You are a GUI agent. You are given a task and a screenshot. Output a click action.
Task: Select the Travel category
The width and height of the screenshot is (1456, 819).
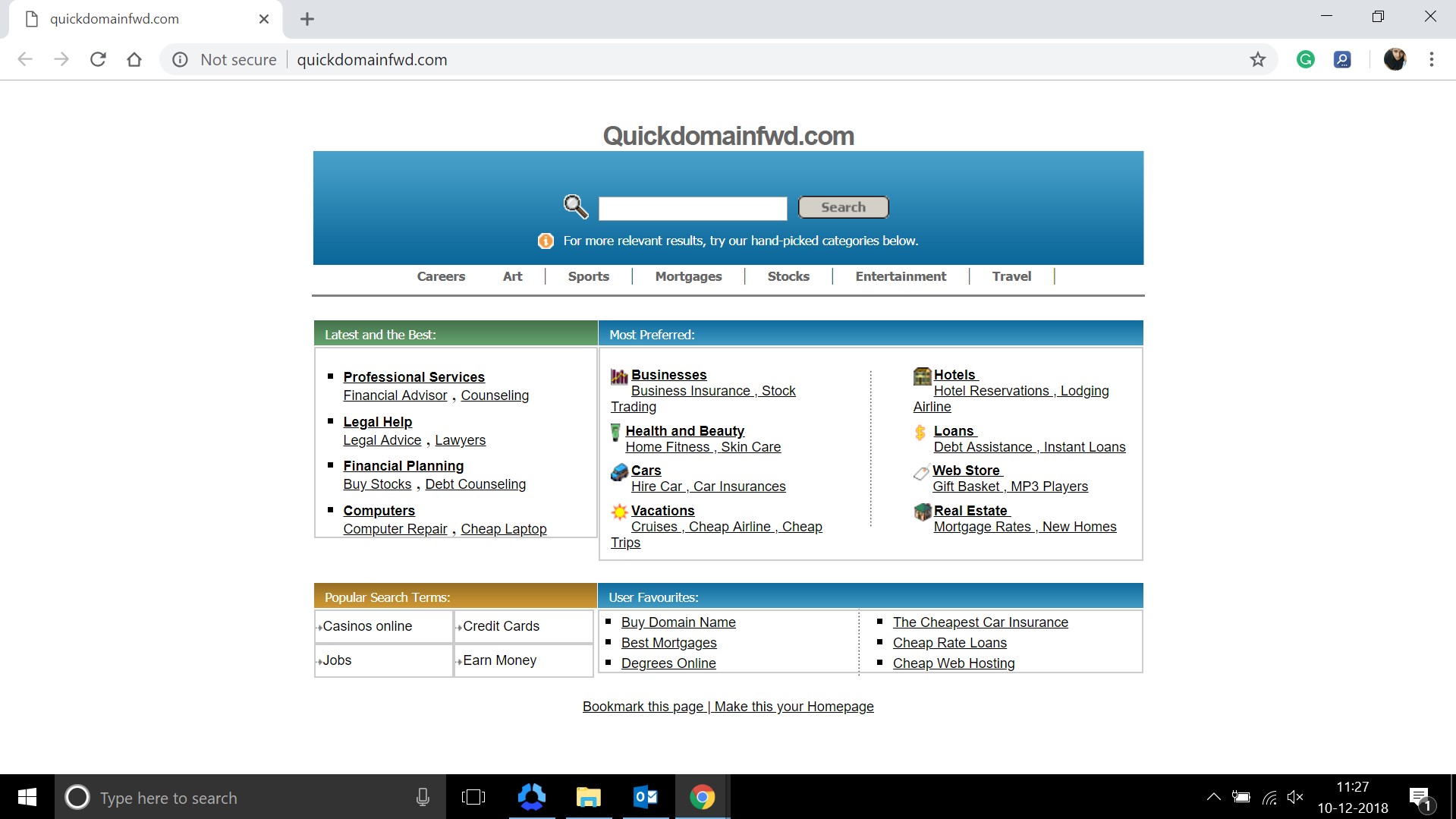(1011, 276)
